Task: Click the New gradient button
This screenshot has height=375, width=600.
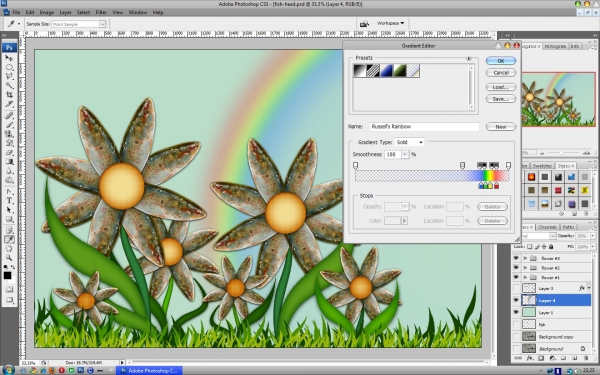Action: click(501, 127)
